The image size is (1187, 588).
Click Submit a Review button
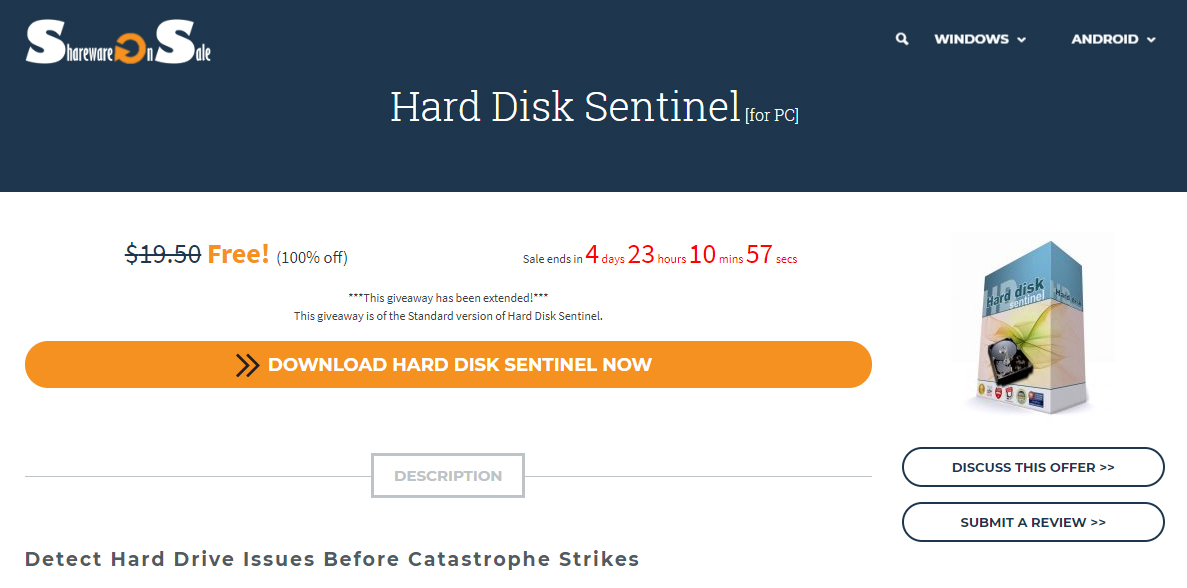(x=1033, y=522)
